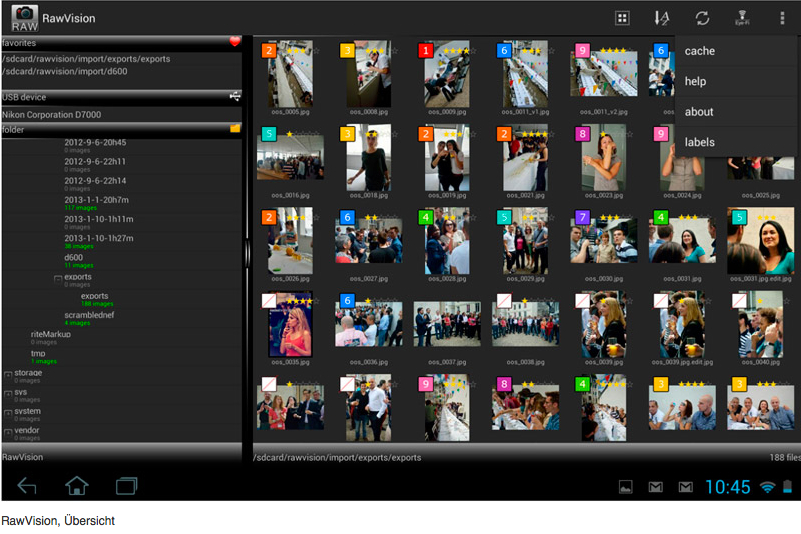Click the 188 files count

point(785,457)
